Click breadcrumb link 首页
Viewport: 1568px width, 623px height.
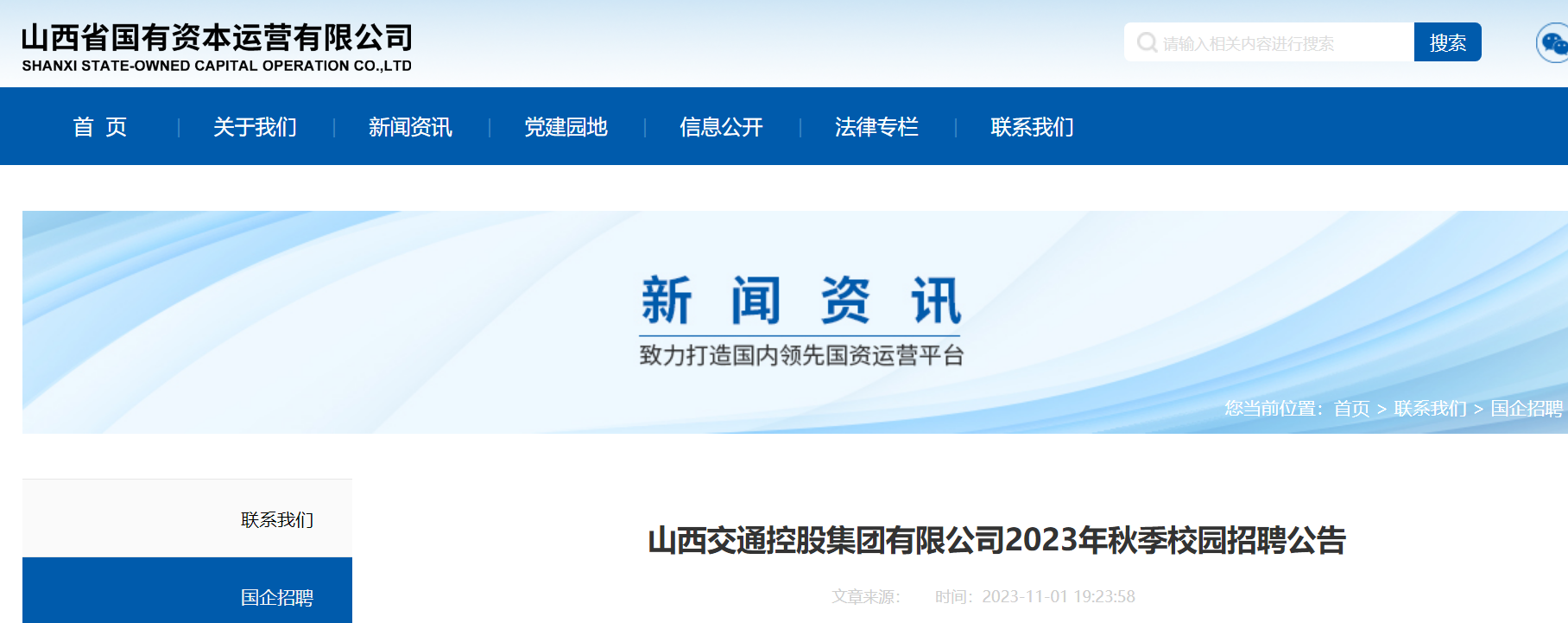(x=1351, y=408)
